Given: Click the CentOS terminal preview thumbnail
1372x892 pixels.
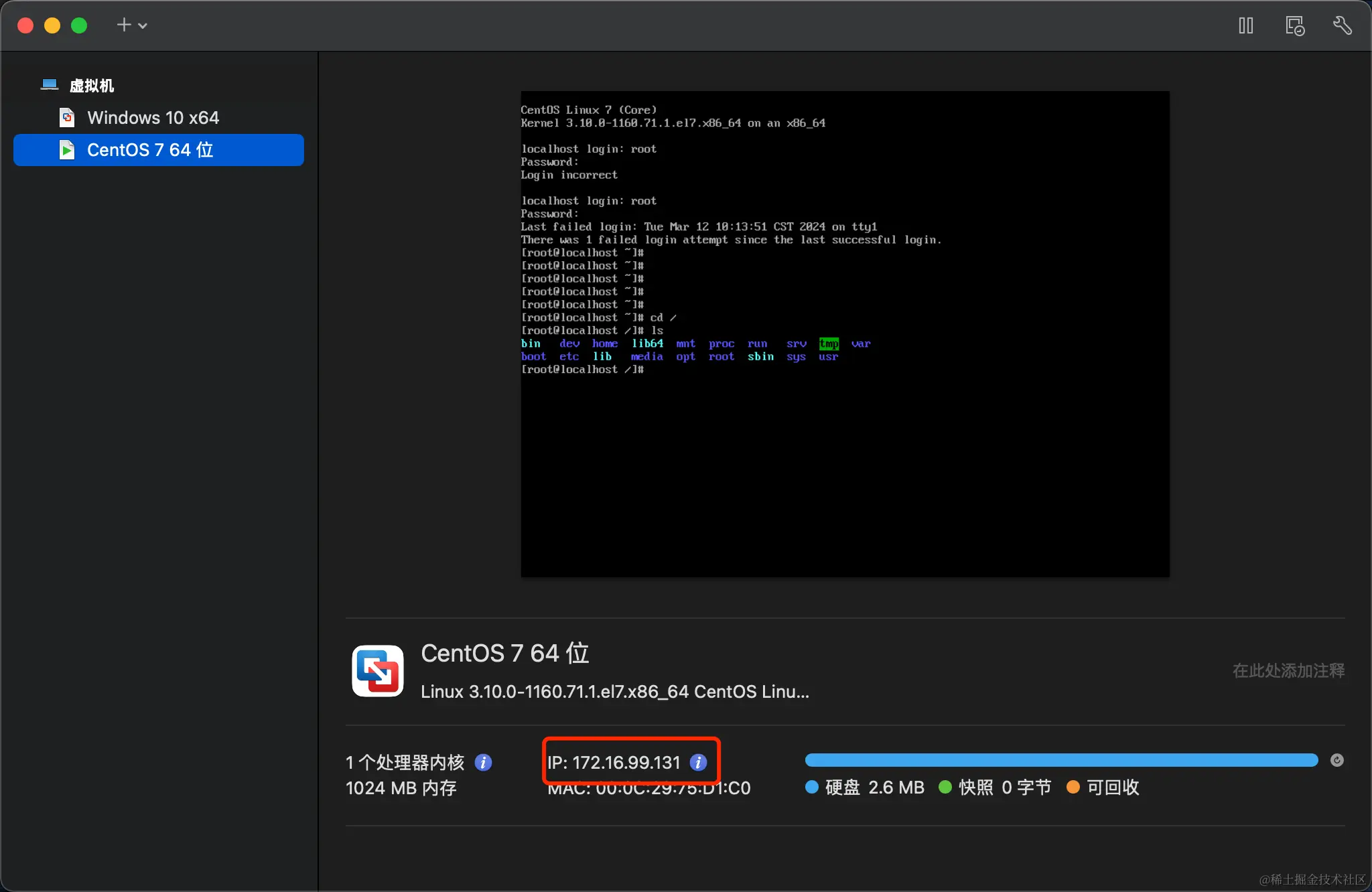Looking at the screenshot, I should pos(845,333).
